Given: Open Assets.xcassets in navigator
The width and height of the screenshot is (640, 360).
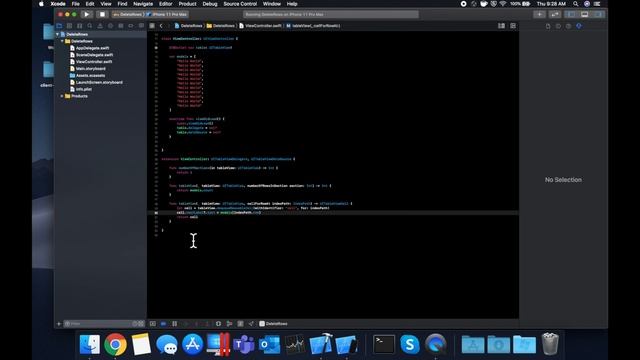Looking at the screenshot, I should tap(90, 76).
